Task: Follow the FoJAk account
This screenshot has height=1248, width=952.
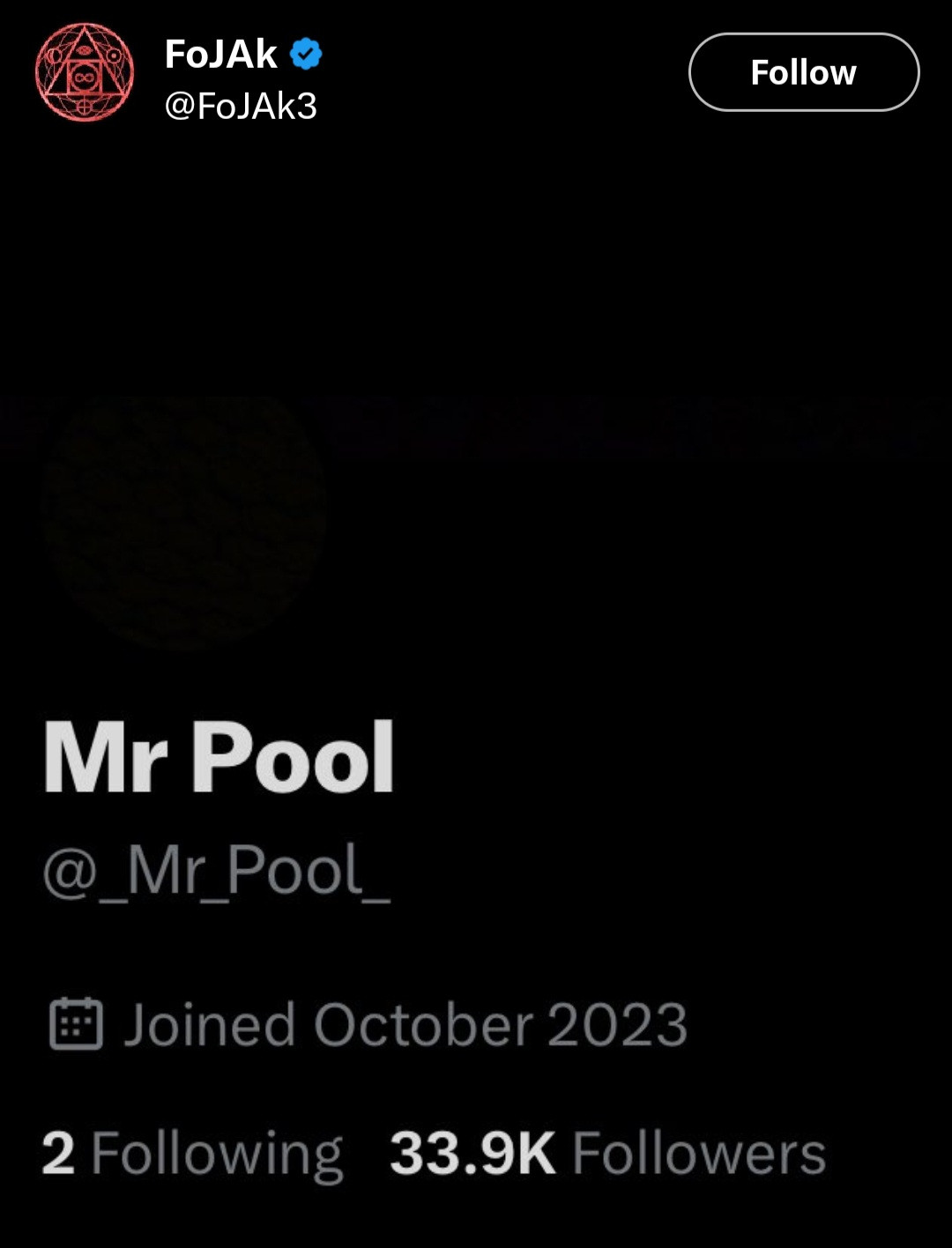Action: coord(804,72)
